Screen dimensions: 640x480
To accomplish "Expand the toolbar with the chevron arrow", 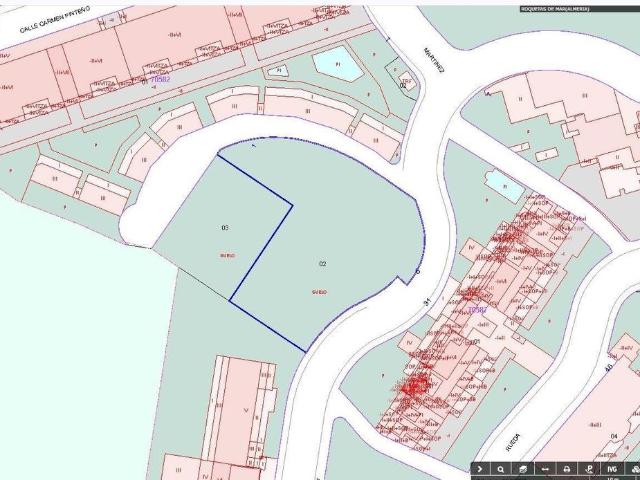I will tap(480, 469).
